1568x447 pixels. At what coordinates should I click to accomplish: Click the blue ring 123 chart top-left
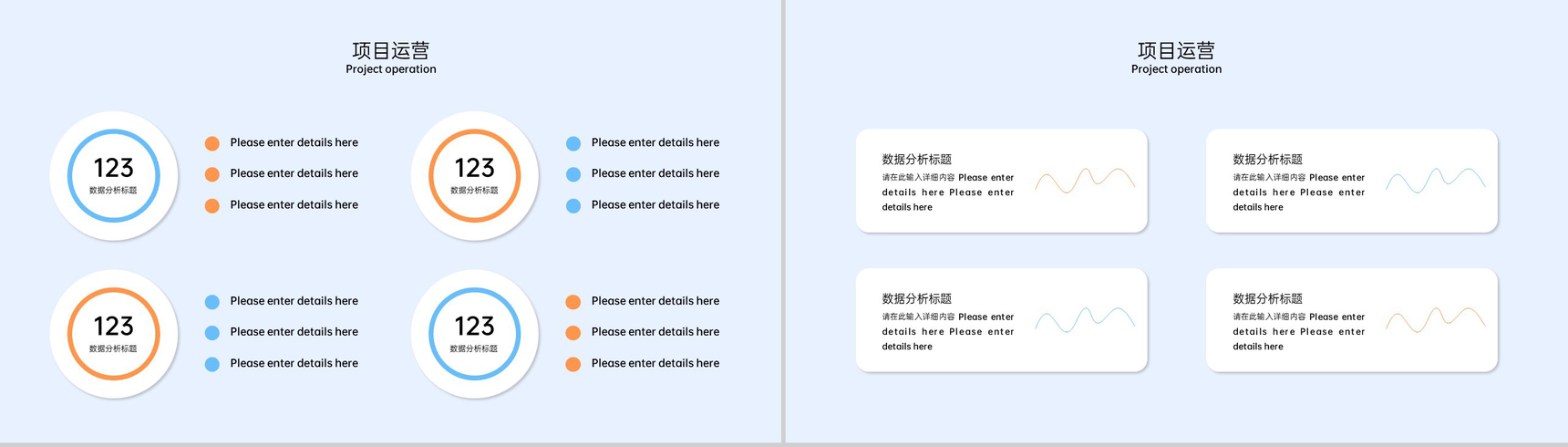click(x=114, y=176)
